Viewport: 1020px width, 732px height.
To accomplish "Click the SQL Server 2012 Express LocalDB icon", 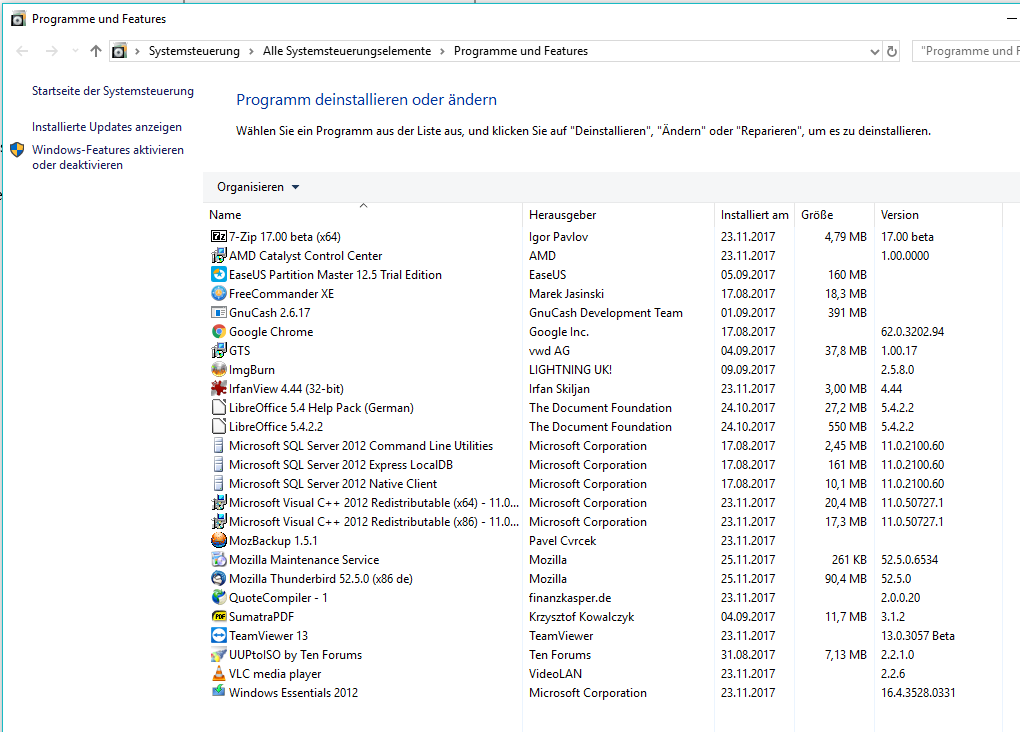I will pos(219,465).
